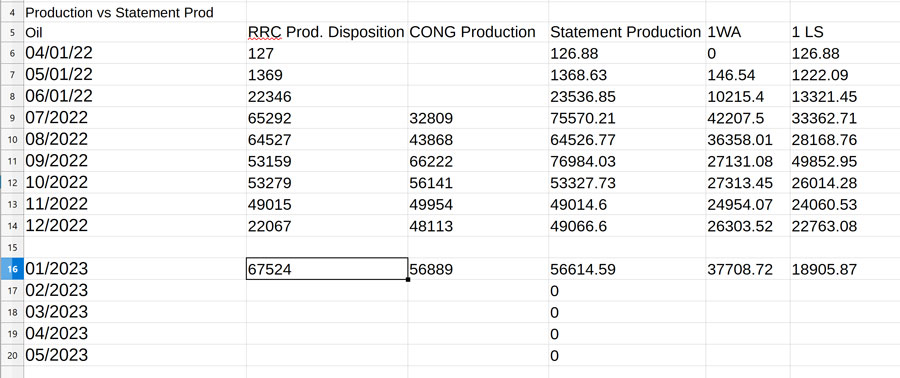Select date cell 04/01/22
This screenshot has height=378, width=900.
135,53
